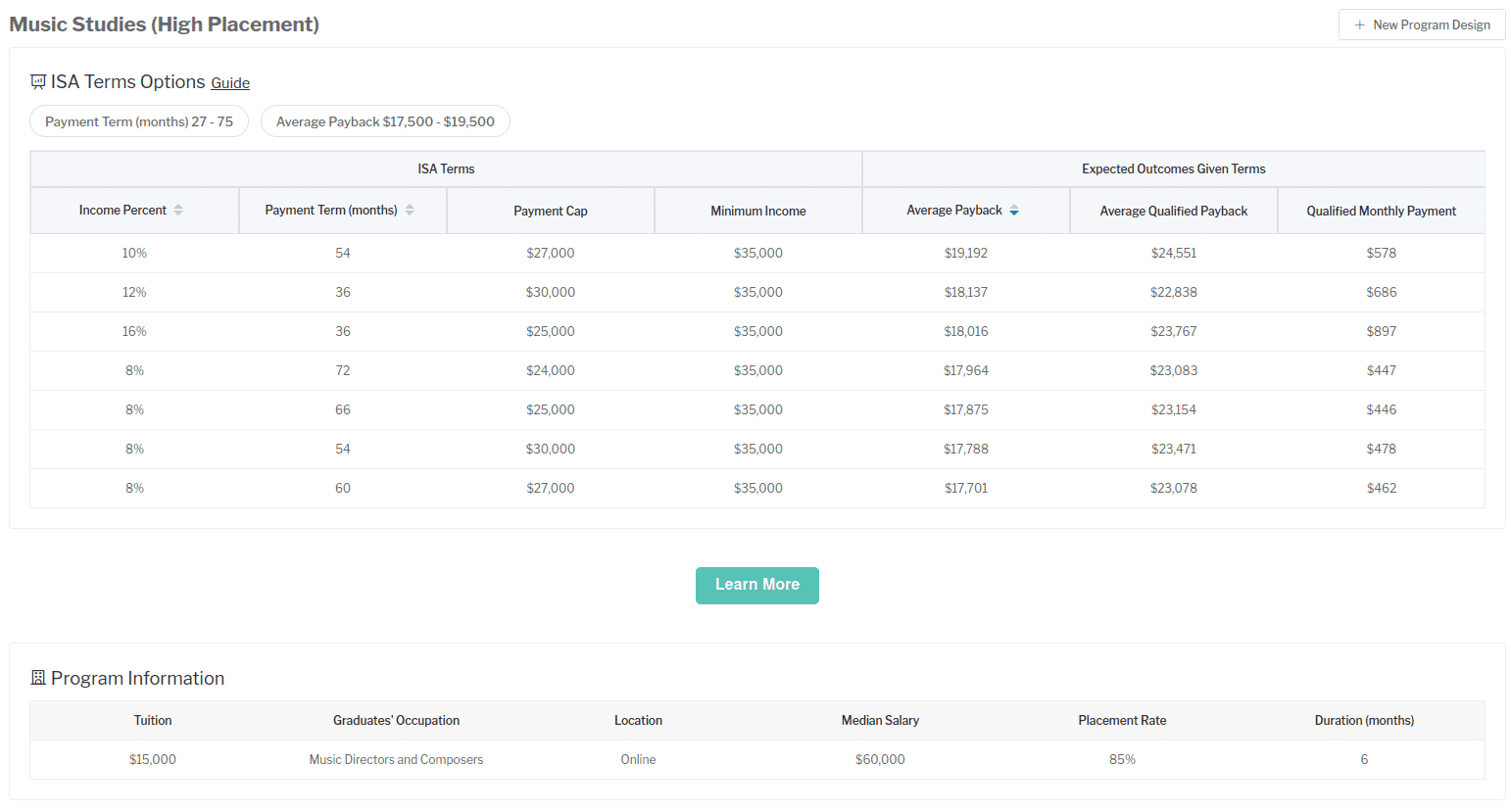Click the Duration (months) column header
Image resolution: width=1511 pixels, height=812 pixels.
pyautogui.click(x=1364, y=720)
